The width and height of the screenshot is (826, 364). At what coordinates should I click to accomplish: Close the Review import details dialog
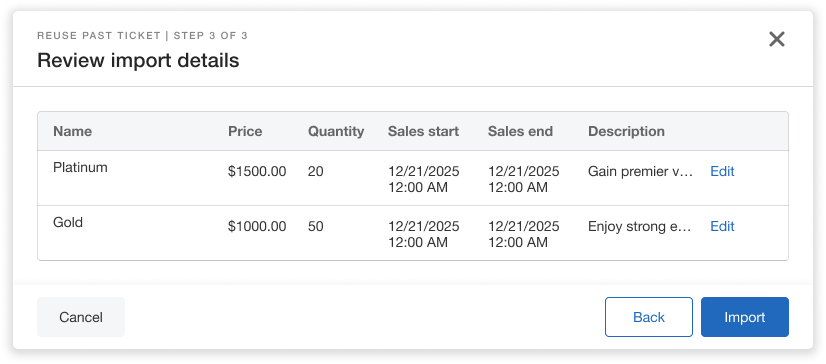[x=776, y=39]
